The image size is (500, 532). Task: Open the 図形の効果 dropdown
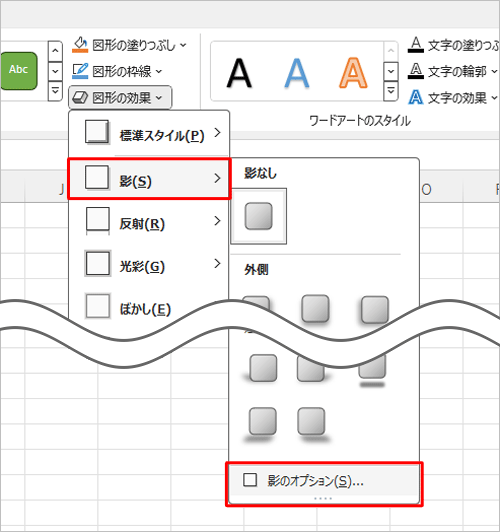click(120, 98)
